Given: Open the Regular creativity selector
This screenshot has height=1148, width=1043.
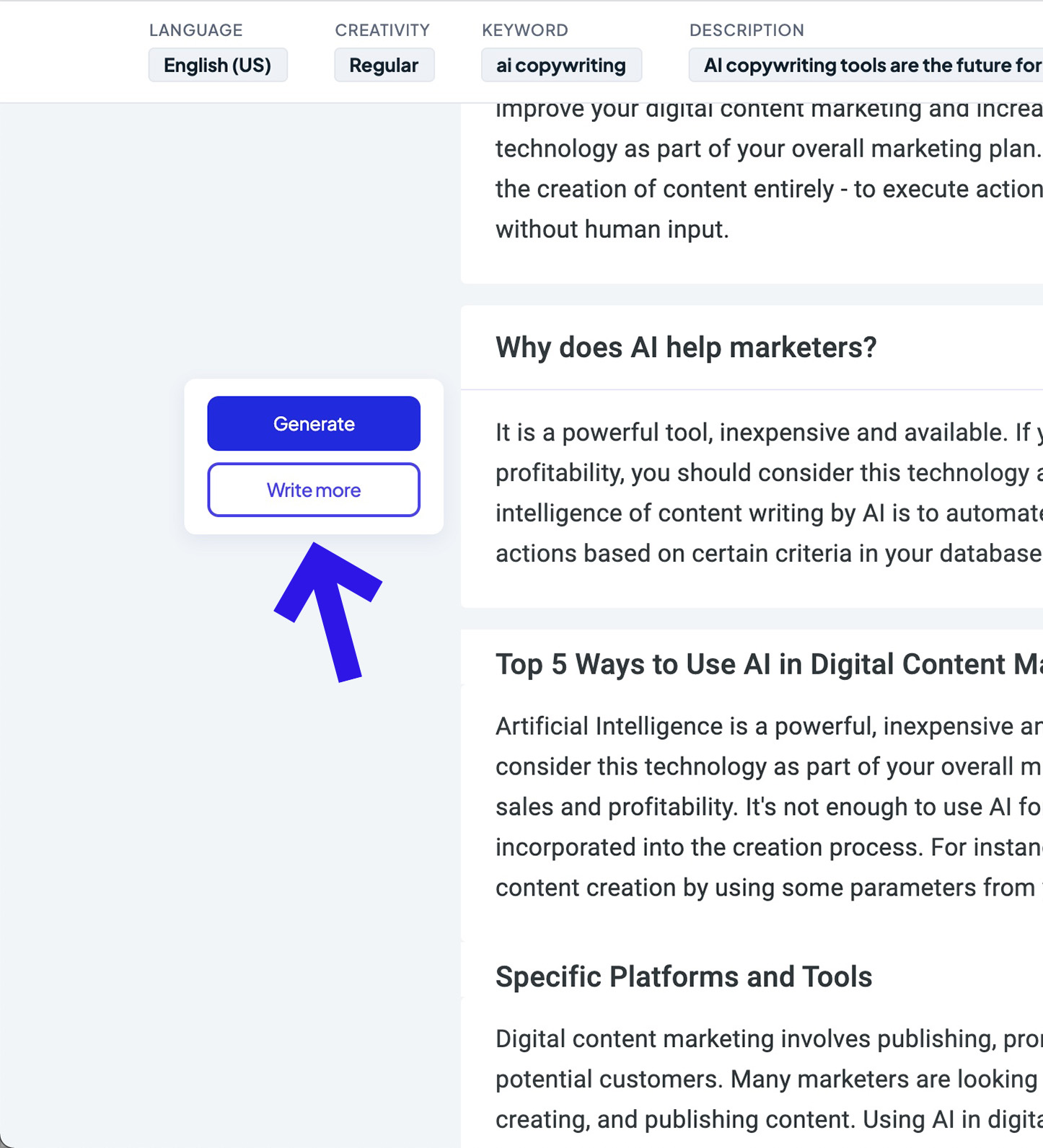Looking at the screenshot, I should 384,66.
